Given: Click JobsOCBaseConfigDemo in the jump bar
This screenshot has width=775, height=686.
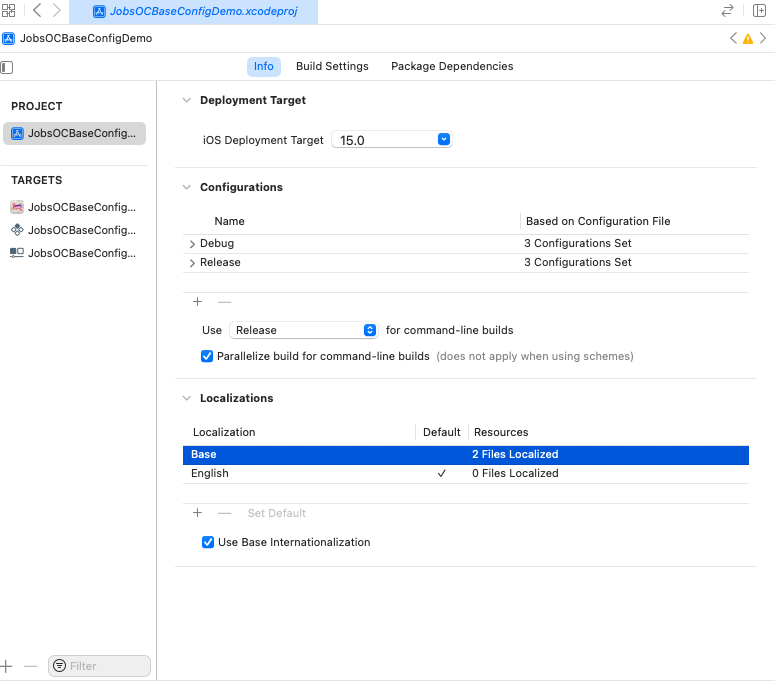Looking at the screenshot, I should point(86,39).
